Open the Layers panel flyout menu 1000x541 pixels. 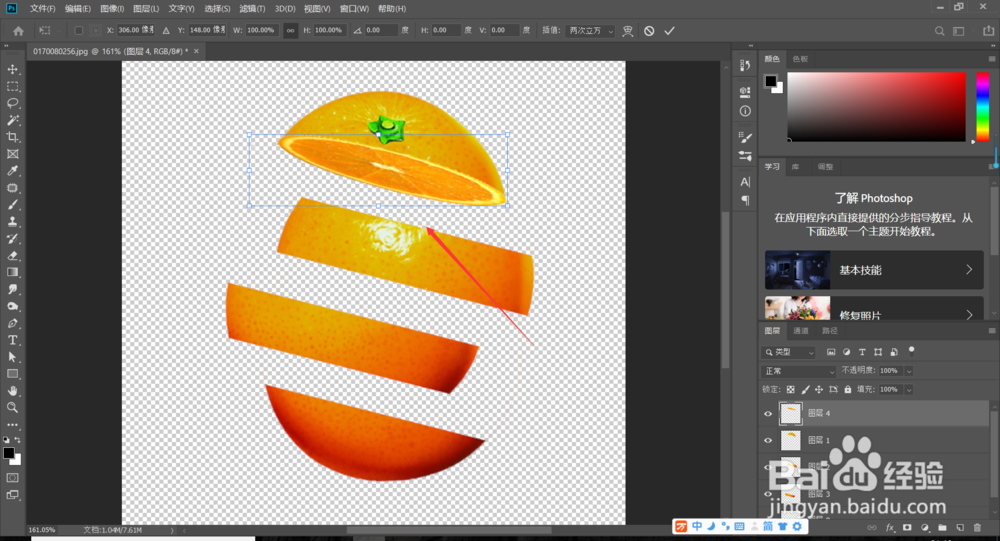point(992,330)
